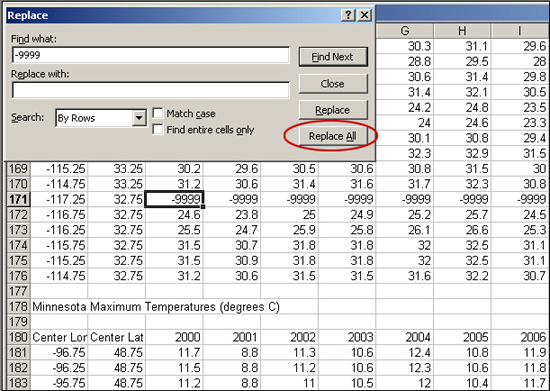Select the Center Lat header cell
Screen dimensions: 550x391
116,337
